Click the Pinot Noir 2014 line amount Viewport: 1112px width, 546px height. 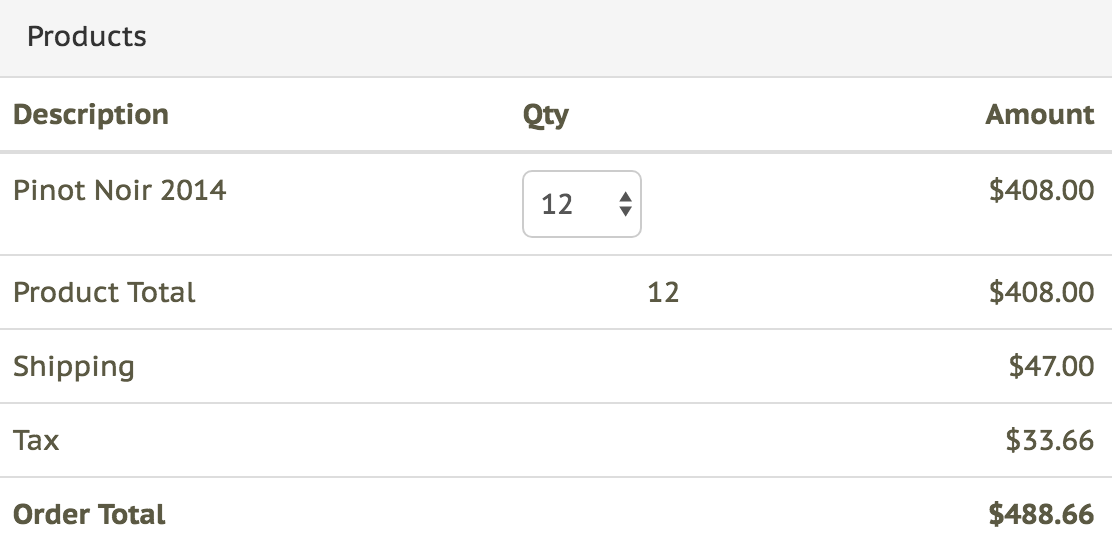1041,189
